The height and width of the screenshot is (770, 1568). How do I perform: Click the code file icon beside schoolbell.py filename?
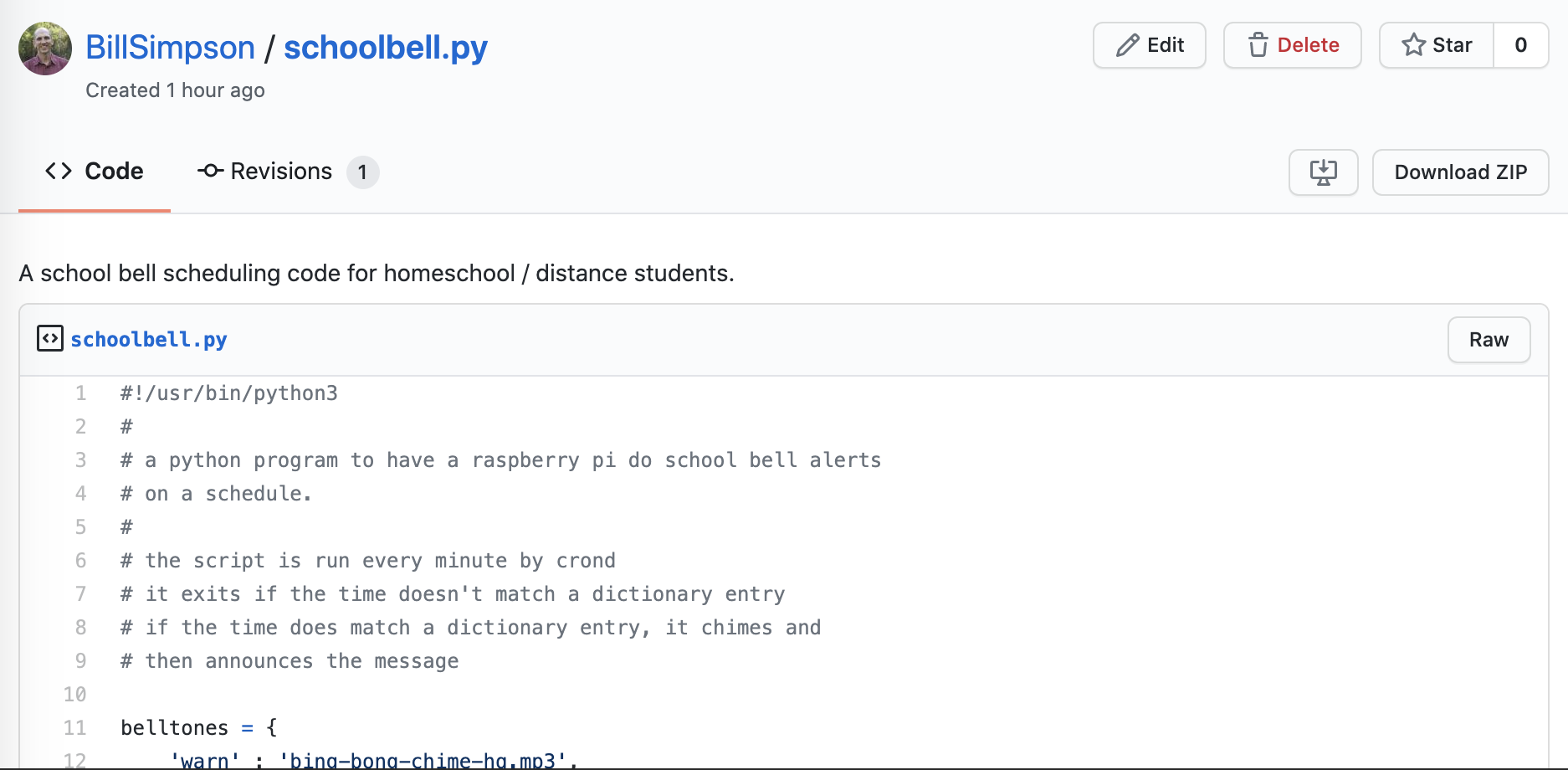(50, 338)
